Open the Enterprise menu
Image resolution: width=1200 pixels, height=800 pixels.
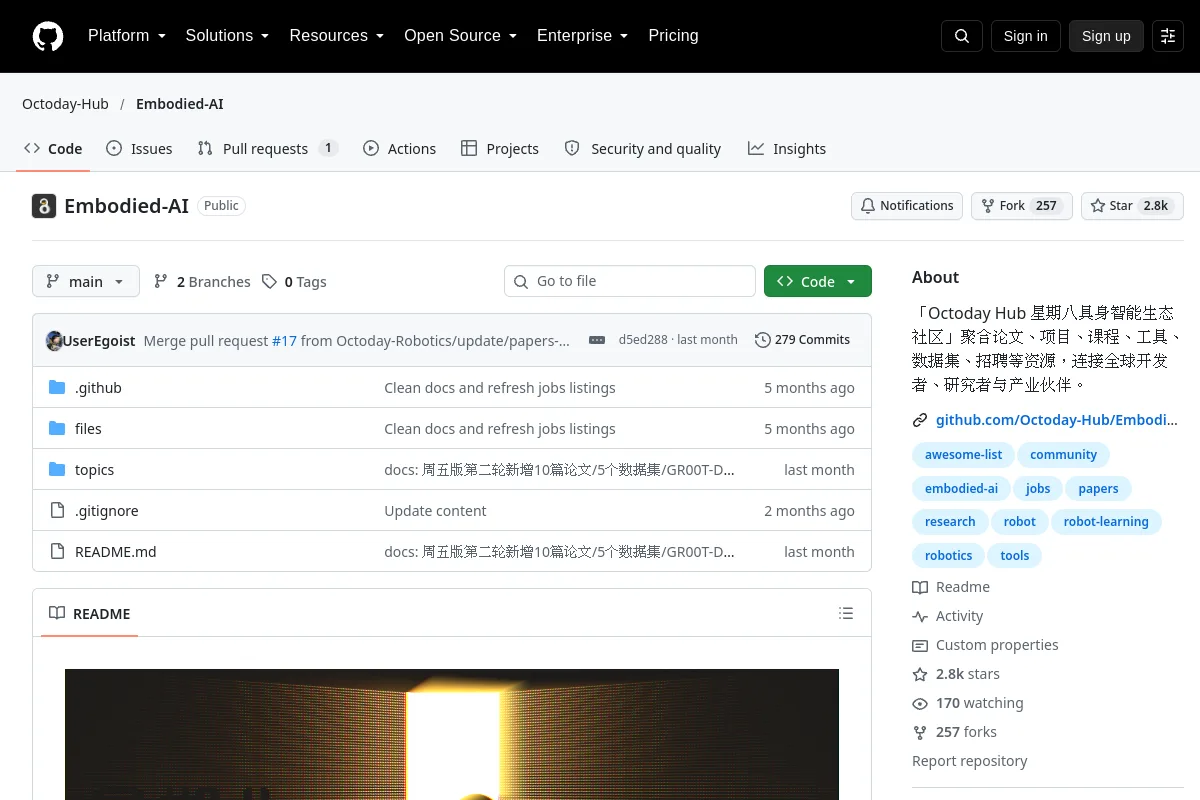582,36
